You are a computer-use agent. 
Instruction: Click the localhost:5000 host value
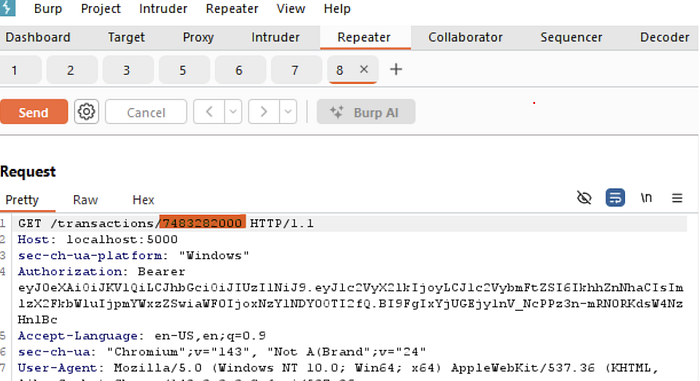coord(122,239)
